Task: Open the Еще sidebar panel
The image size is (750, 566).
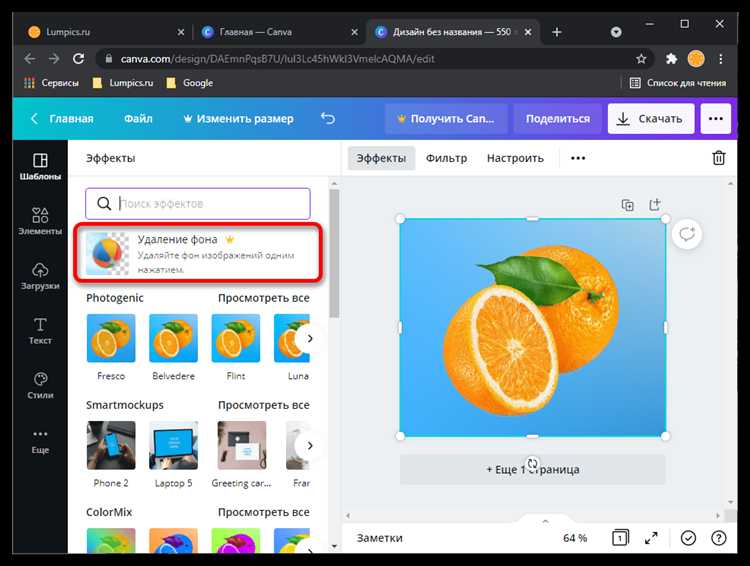Action: click(40, 440)
